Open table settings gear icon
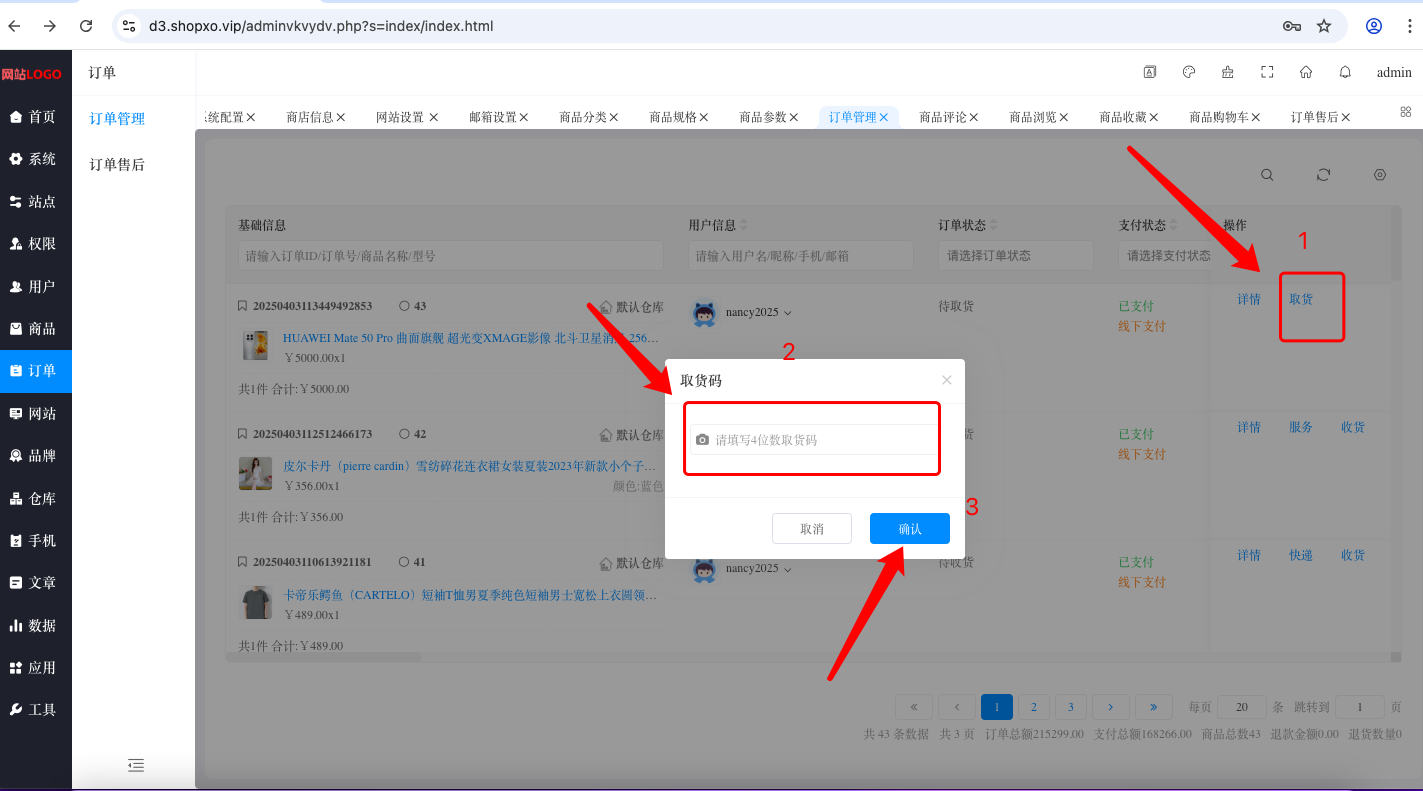Screen dimensions: 1423x791 pyautogui.click(x=1380, y=175)
